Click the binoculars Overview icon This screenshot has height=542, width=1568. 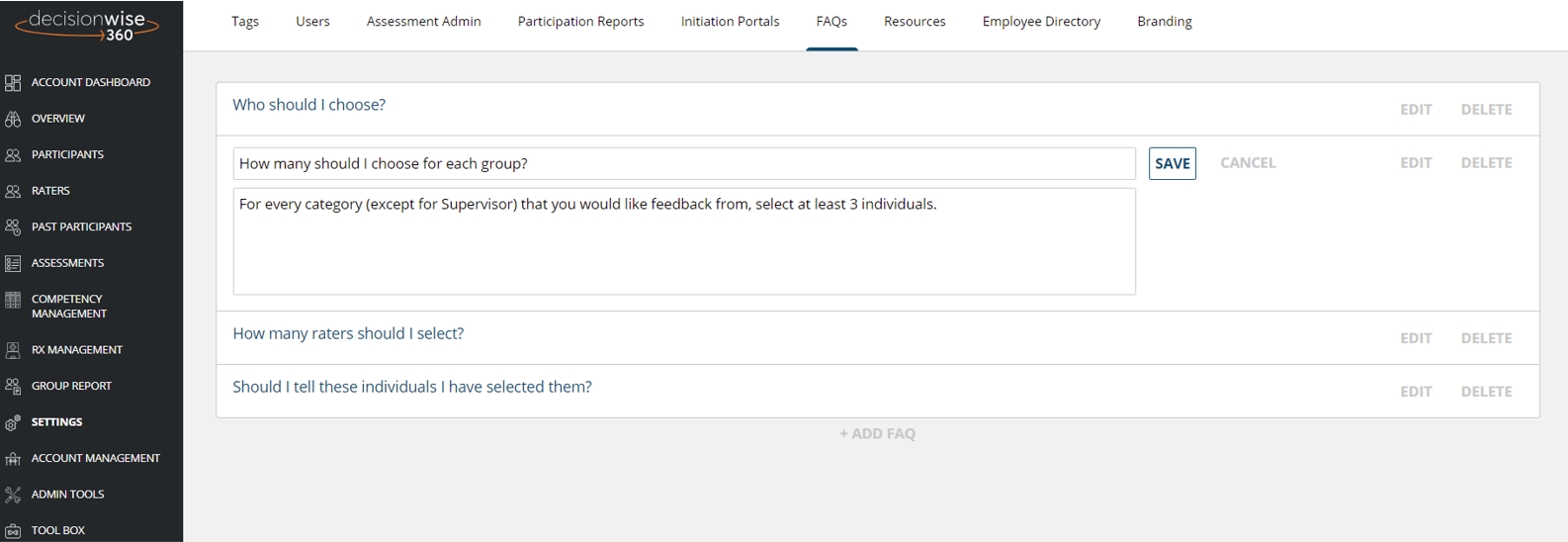(13, 119)
